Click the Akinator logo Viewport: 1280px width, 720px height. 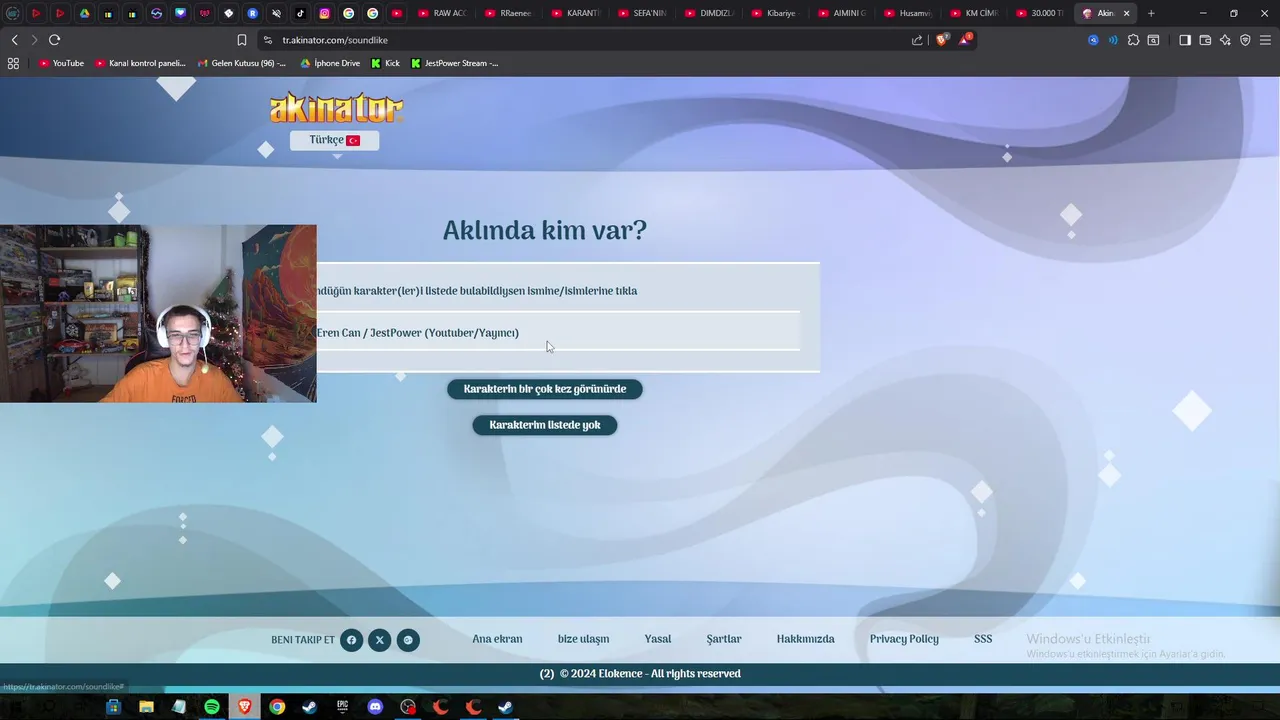[336, 108]
